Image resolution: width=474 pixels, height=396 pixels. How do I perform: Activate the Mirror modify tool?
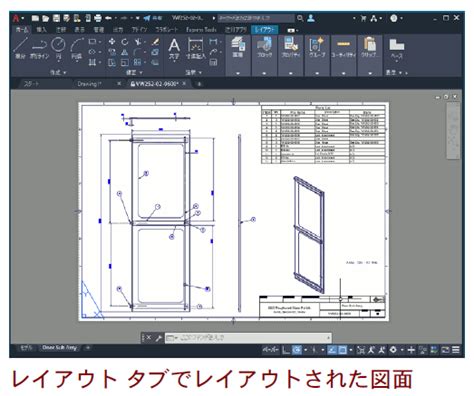tap(125, 52)
